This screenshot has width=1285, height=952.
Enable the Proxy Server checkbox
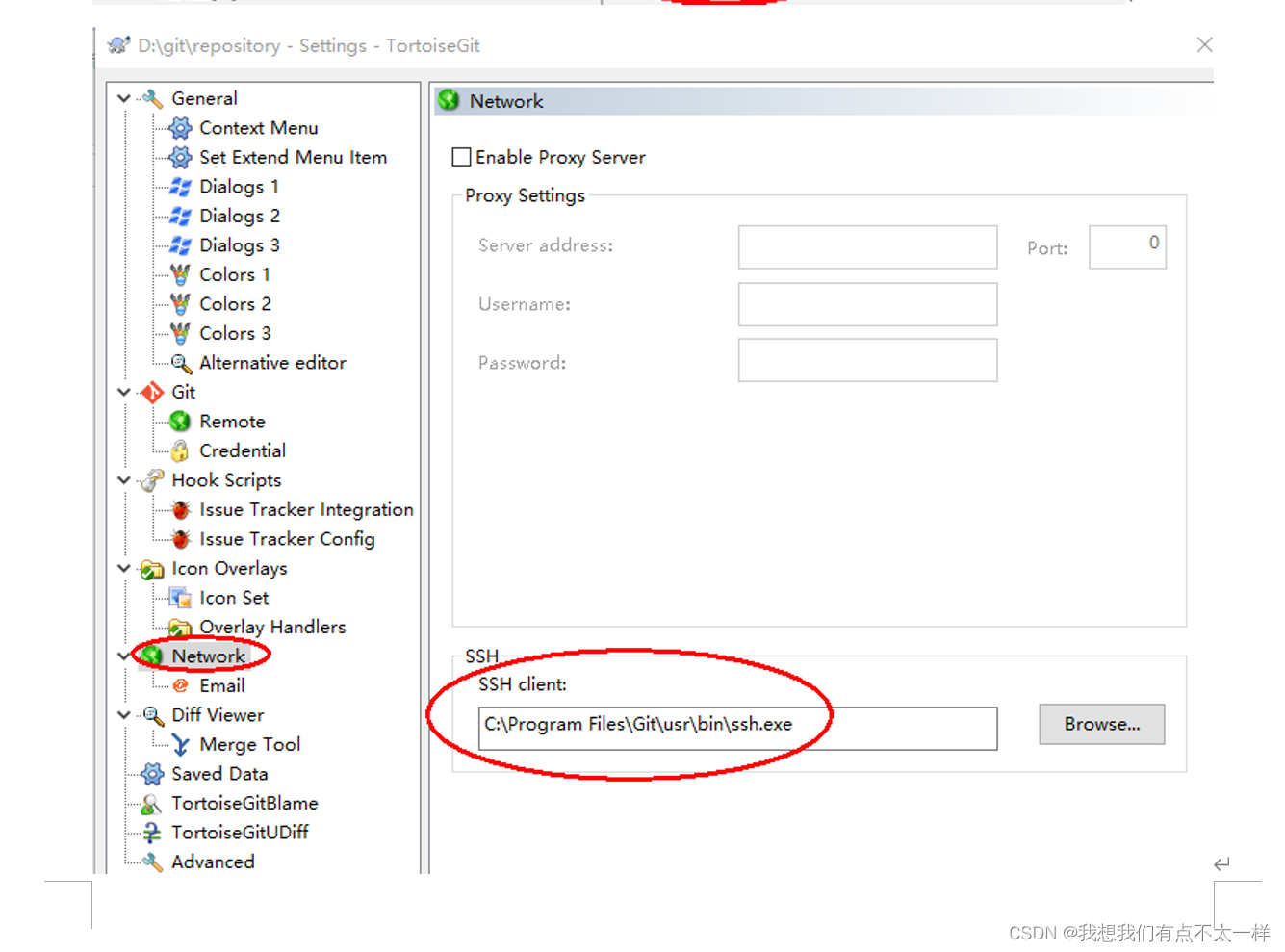462,157
